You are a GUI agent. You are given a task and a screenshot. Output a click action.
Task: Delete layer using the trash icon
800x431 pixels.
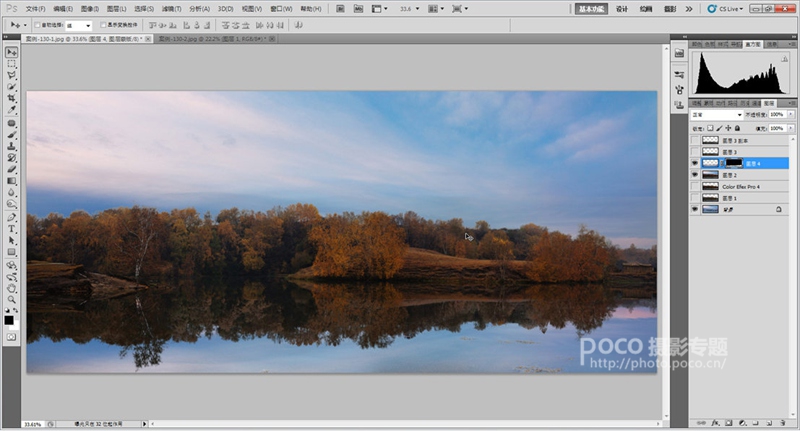pos(782,423)
